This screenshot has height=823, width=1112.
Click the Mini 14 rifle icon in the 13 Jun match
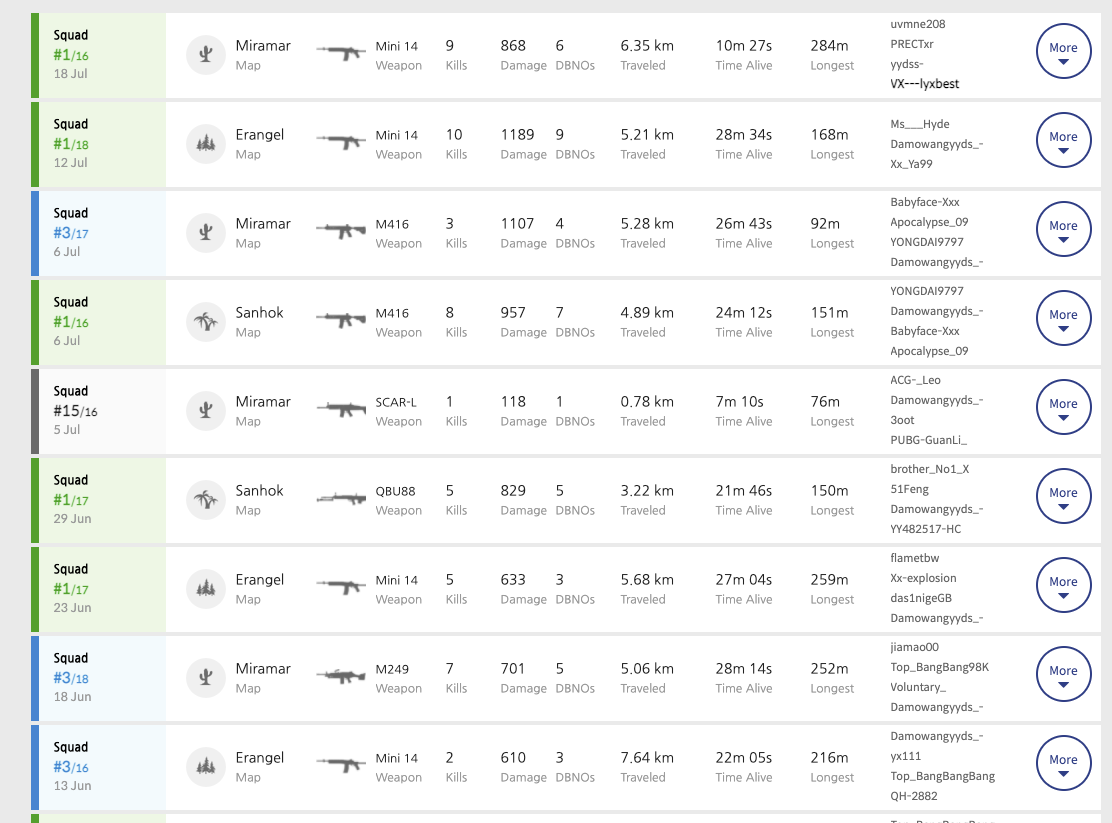click(341, 766)
